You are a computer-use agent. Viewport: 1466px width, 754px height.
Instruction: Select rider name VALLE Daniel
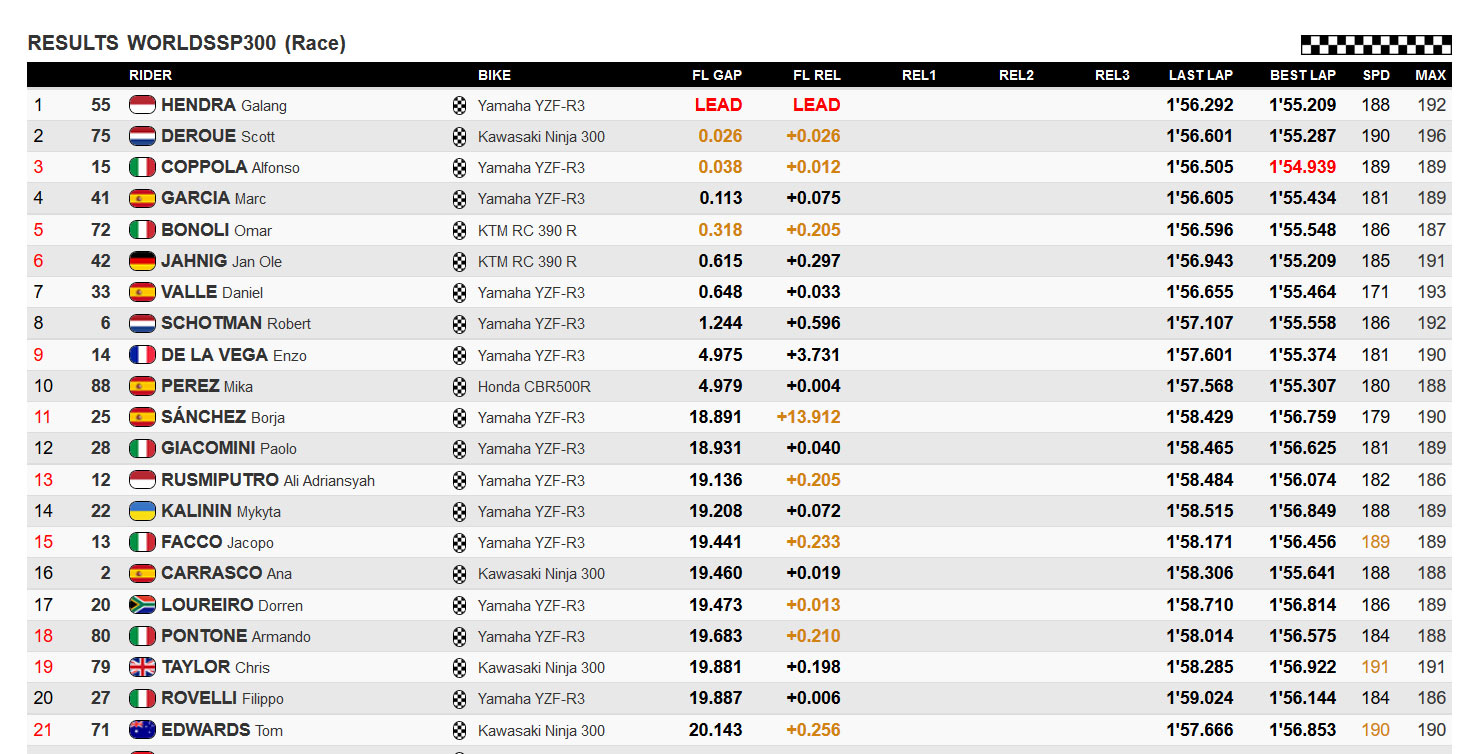click(211, 292)
